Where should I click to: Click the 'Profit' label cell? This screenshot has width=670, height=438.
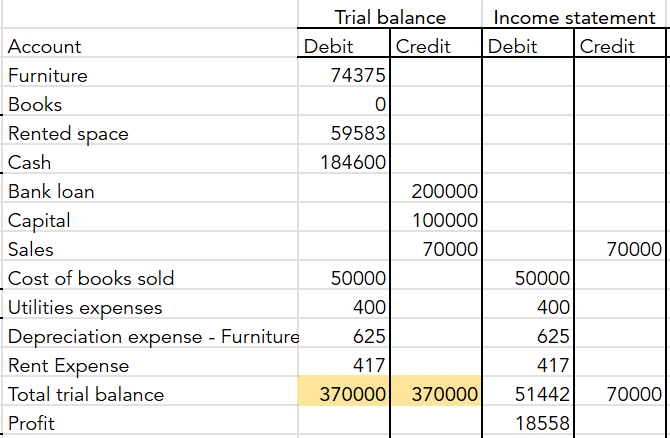(150, 420)
